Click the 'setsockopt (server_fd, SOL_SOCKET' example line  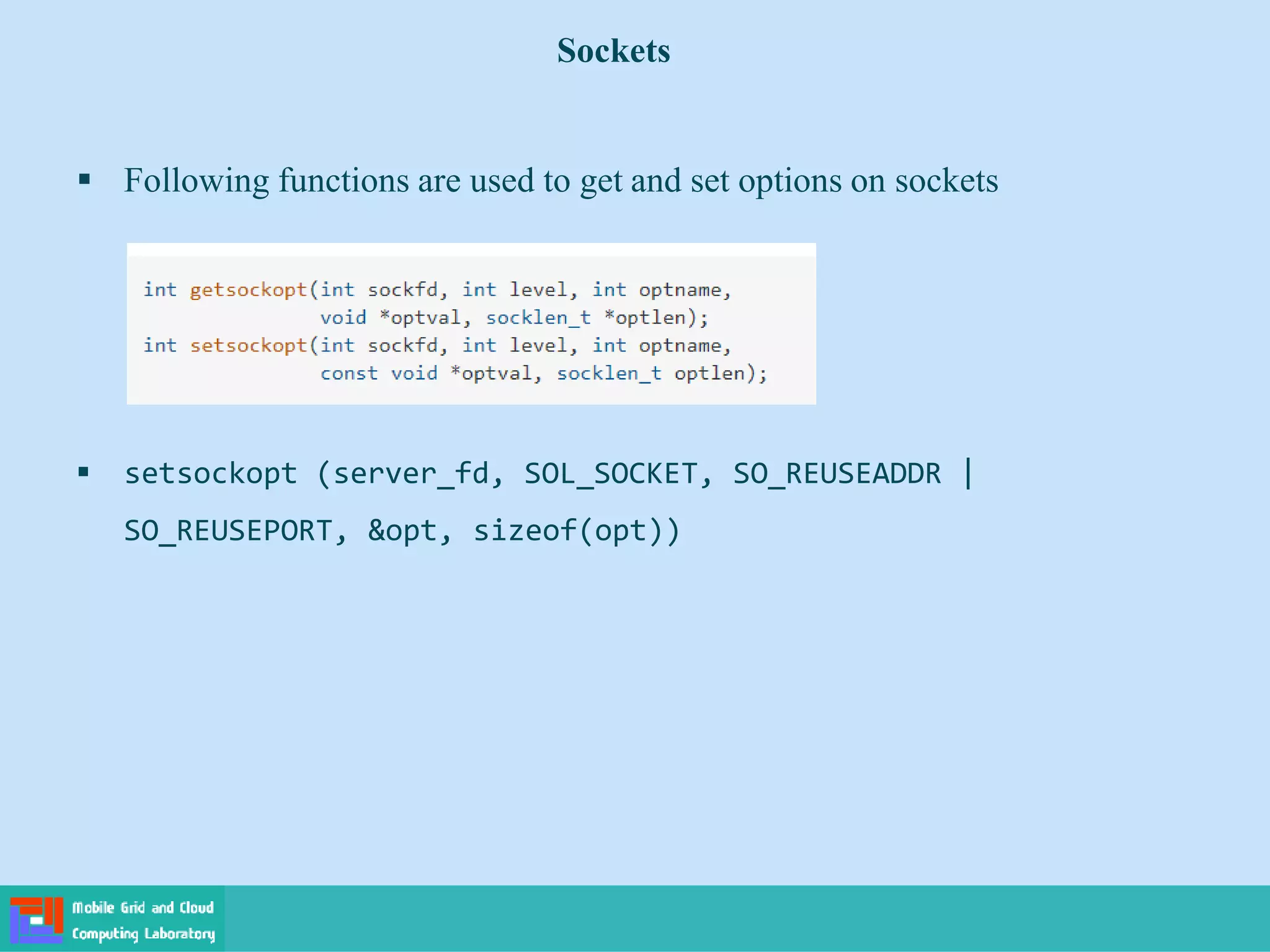(x=549, y=474)
